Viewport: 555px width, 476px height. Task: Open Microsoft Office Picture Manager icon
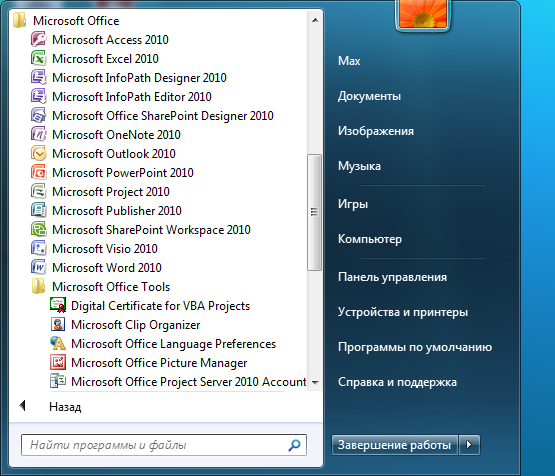57,362
